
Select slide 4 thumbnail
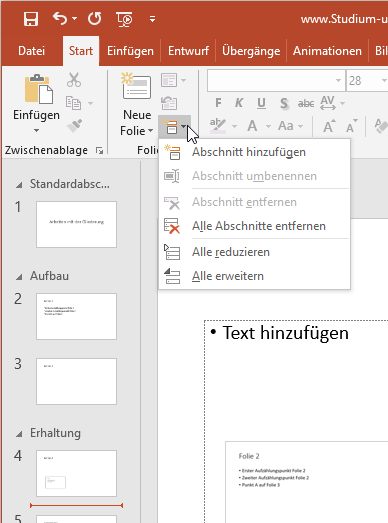pyautogui.click(x=76, y=473)
